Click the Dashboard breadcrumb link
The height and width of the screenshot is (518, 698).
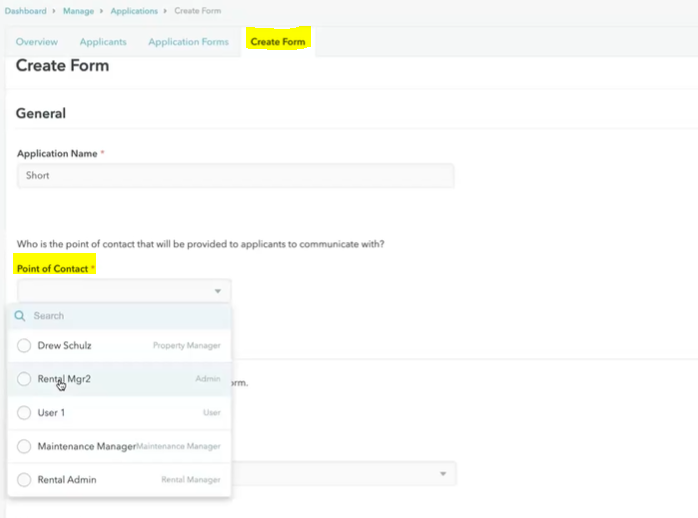pyautogui.click(x=24, y=10)
